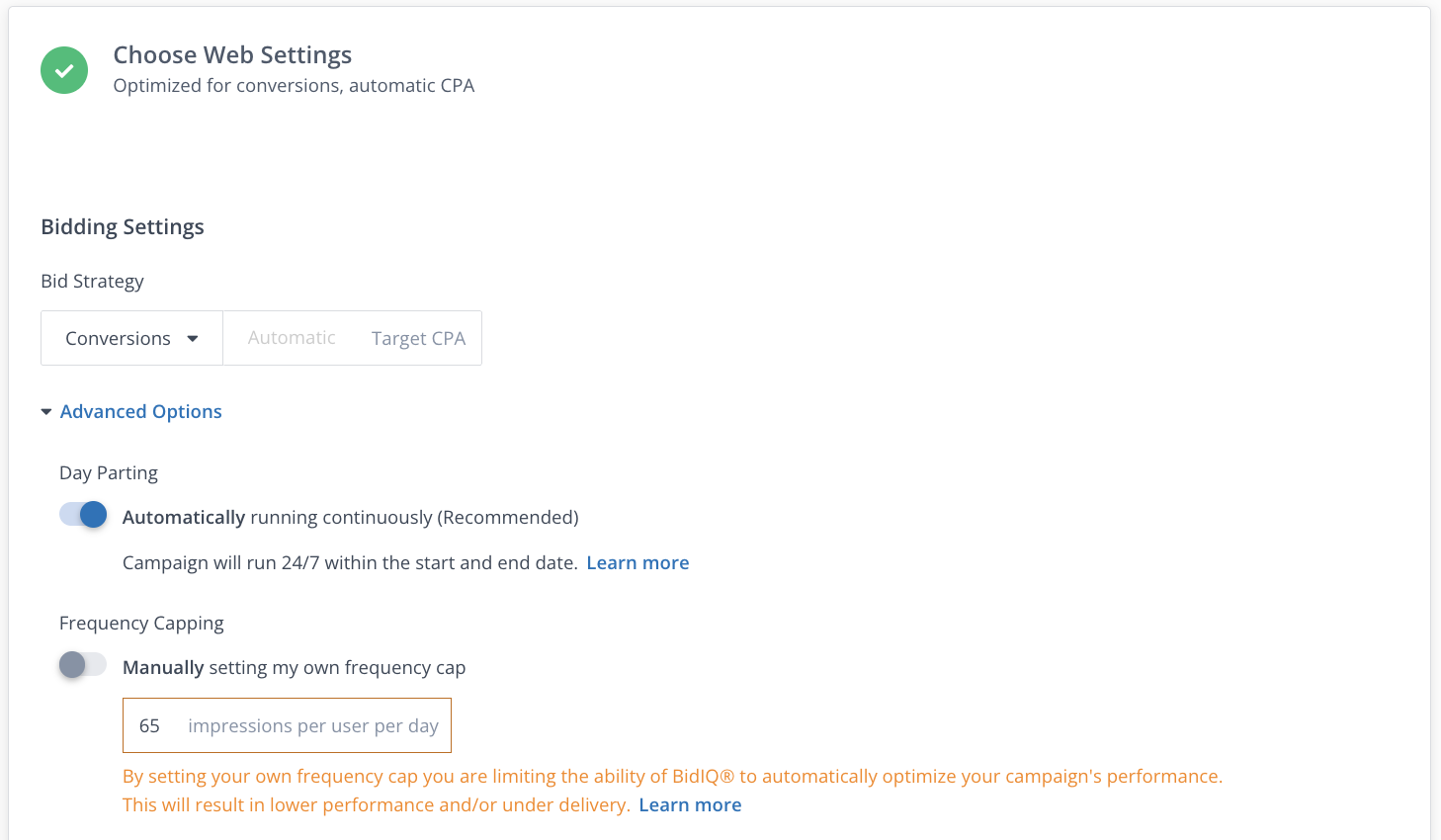Click the Bid Strategy label
This screenshot has height=840, width=1441.
pyautogui.click(x=92, y=282)
